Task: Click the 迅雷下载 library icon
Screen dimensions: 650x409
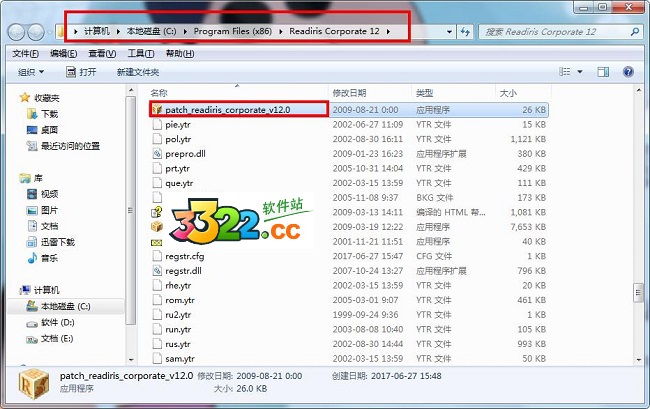Action: pos(32,242)
